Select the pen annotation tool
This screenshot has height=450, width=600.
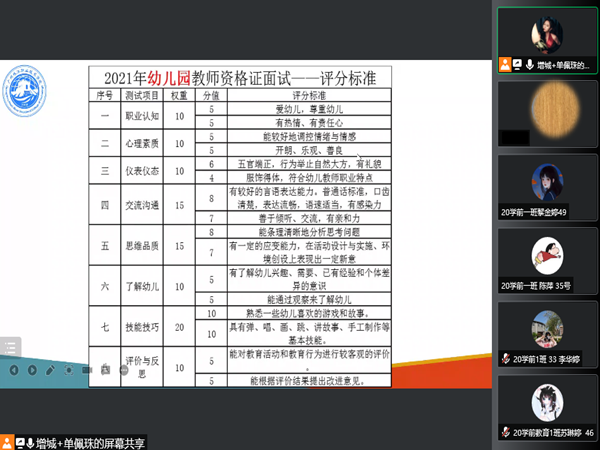click(x=50, y=369)
